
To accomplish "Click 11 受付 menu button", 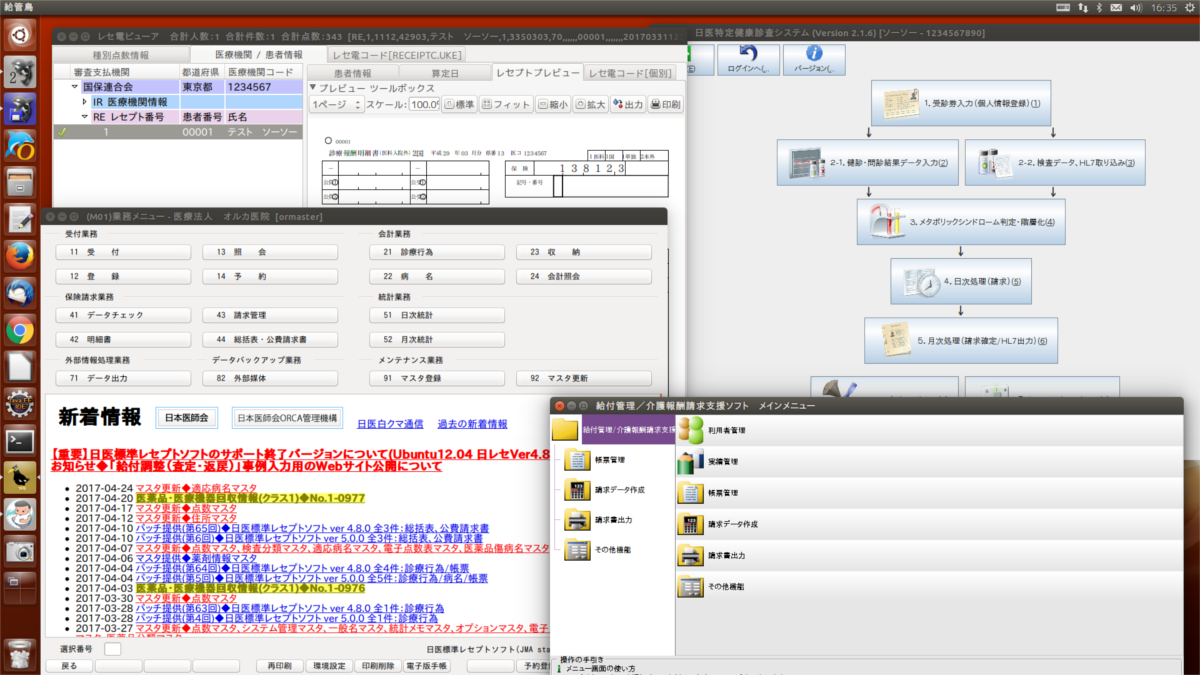I will coord(124,252).
